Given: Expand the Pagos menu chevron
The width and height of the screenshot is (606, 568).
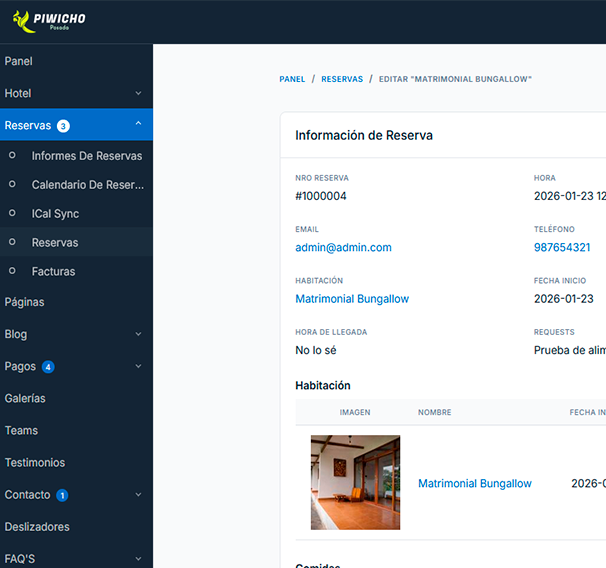Looking at the screenshot, I should [138, 366].
